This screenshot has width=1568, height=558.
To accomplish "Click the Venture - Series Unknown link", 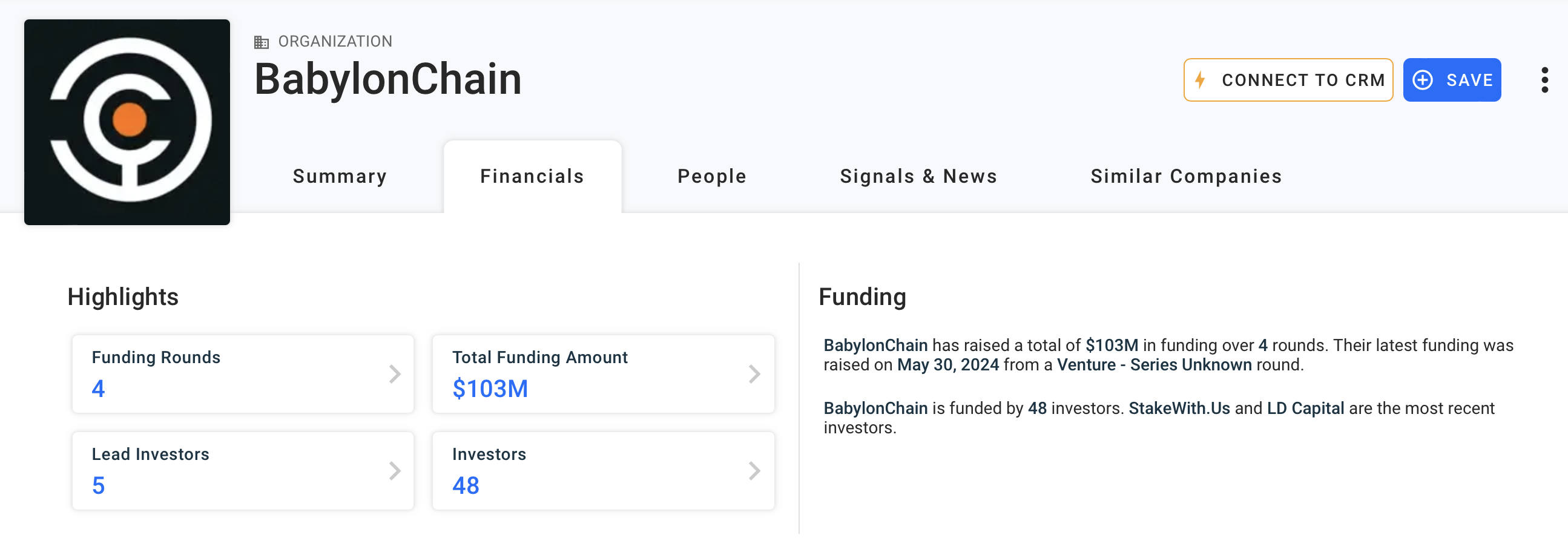I will pyautogui.click(x=1154, y=365).
